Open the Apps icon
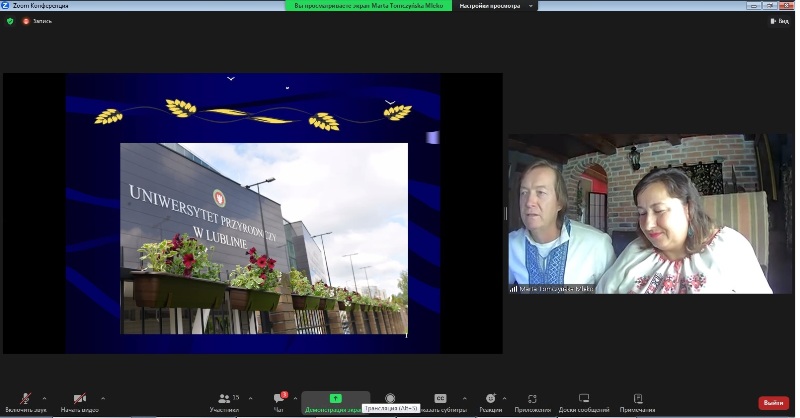This screenshot has height=418, width=800. [x=532, y=399]
